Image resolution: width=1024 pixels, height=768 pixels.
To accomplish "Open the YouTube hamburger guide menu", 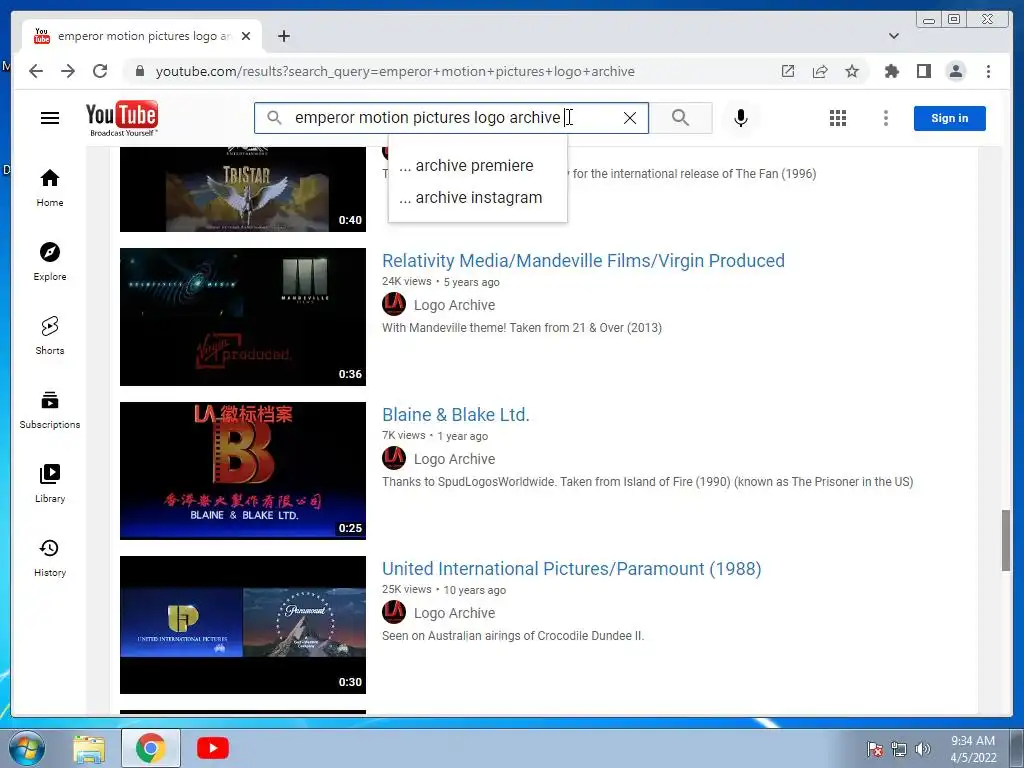I will pyautogui.click(x=50, y=118).
